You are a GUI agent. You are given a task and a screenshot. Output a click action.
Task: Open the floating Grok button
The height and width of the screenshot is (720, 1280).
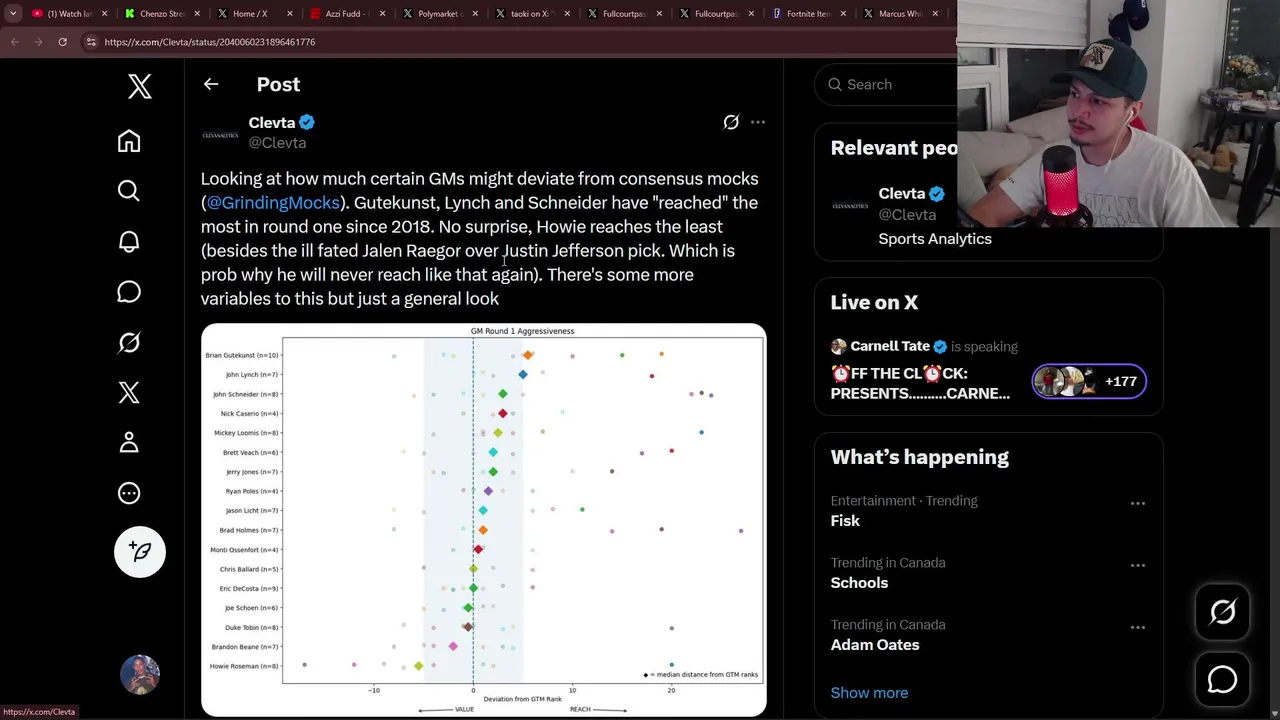point(1222,612)
